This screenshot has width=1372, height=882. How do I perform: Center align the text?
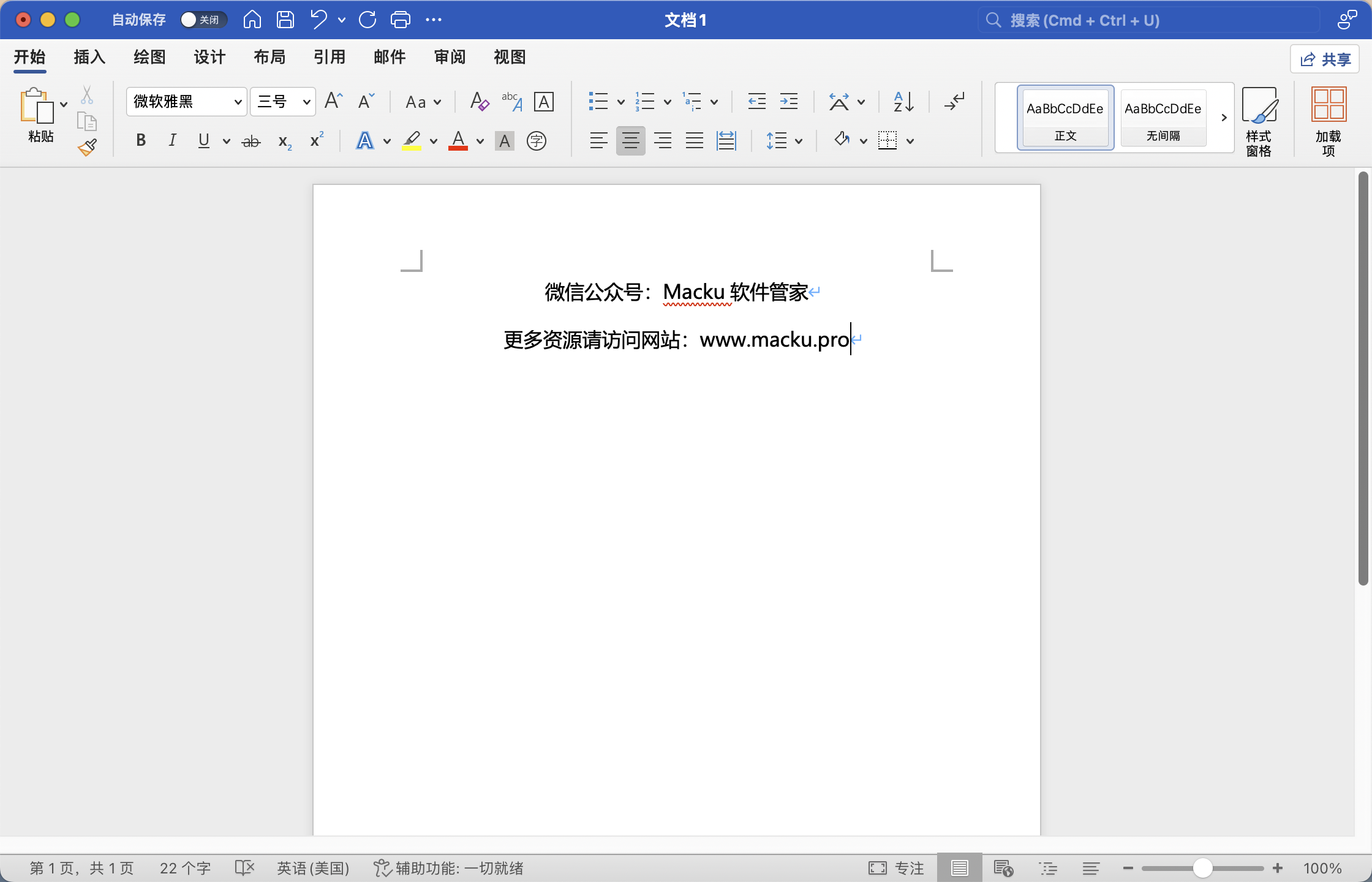(x=630, y=141)
